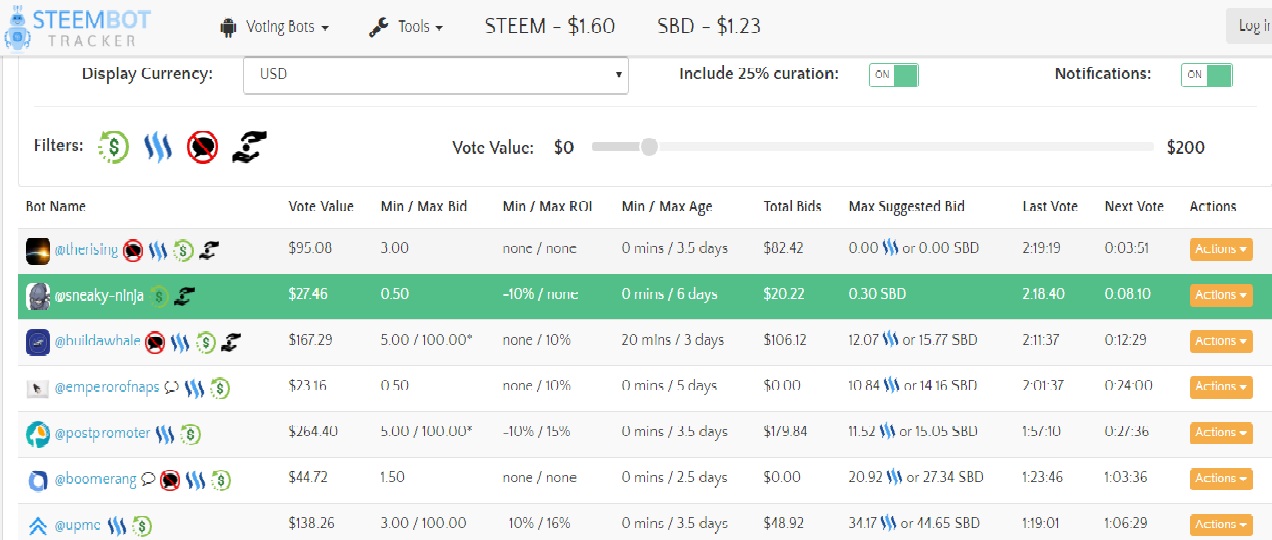The image size is (1272, 540).
Task: Click the @buildawhale avatar icon
Action: coord(38,341)
